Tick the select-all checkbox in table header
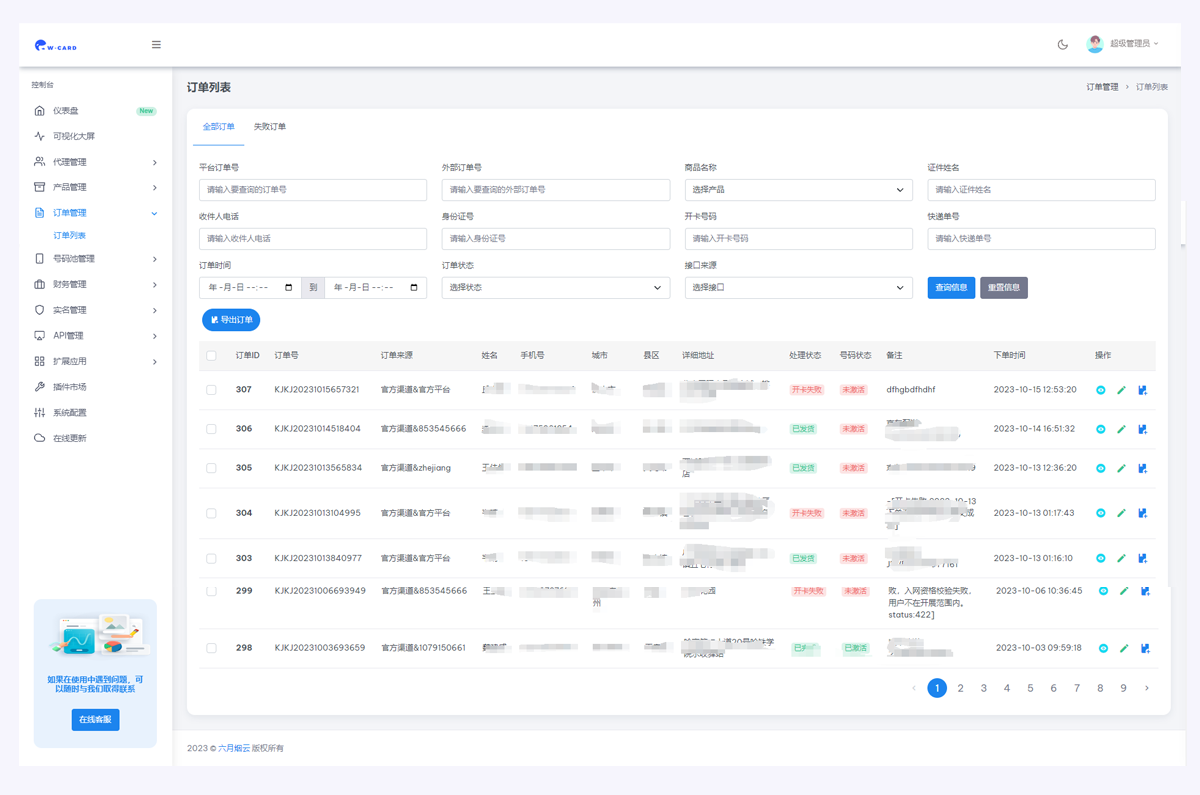 pos(211,356)
